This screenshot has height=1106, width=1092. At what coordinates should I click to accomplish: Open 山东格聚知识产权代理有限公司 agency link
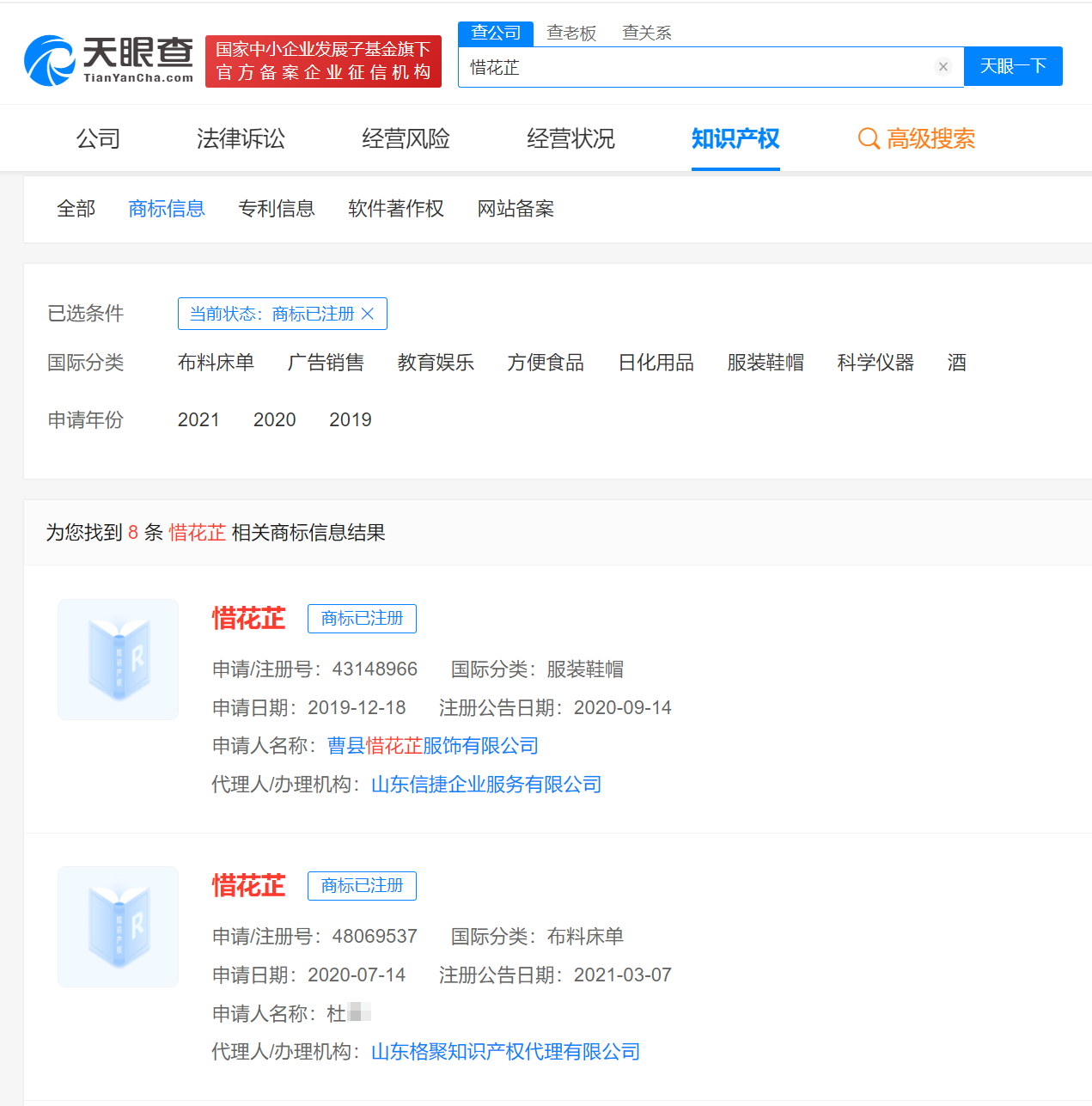point(505,1052)
